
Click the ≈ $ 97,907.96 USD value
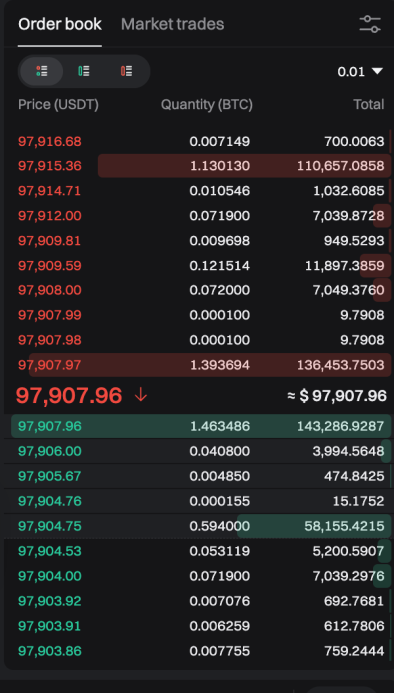tap(337, 396)
